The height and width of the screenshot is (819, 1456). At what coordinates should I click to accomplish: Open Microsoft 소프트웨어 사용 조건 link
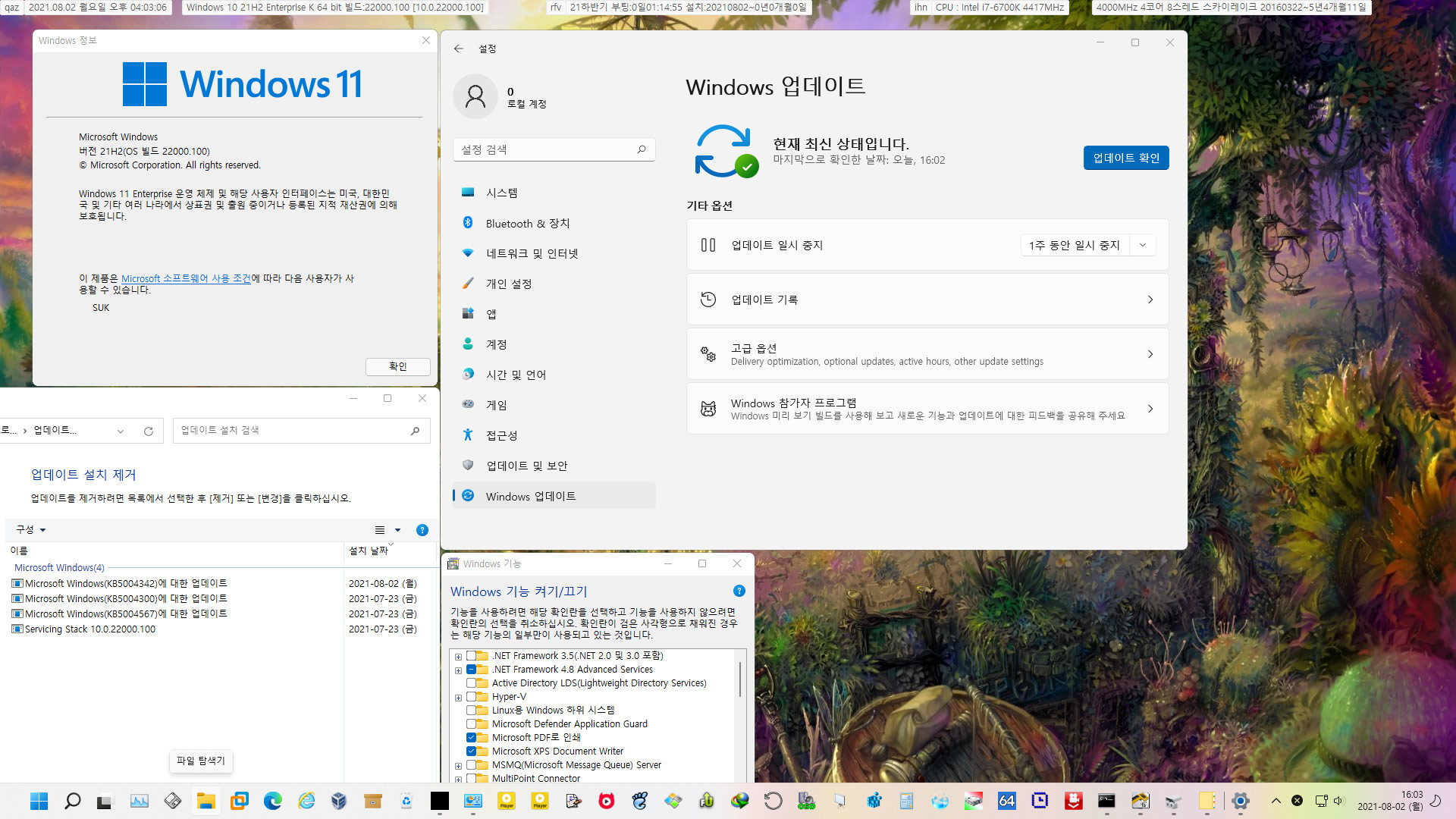click(x=186, y=278)
